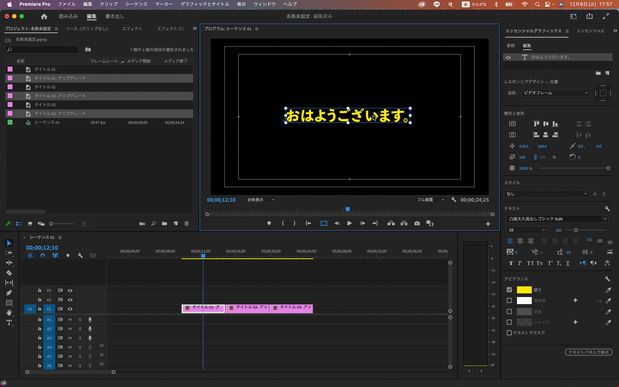Open the ファイル menu
This screenshot has width=619, height=387.
[66, 4]
